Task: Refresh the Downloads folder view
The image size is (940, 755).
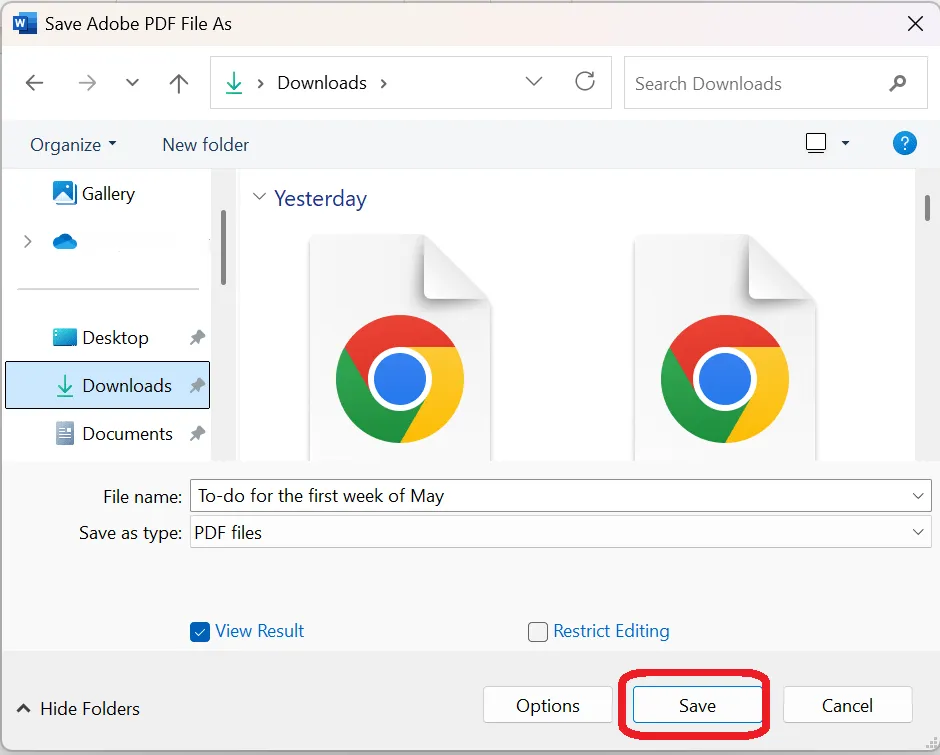Action: point(585,82)
